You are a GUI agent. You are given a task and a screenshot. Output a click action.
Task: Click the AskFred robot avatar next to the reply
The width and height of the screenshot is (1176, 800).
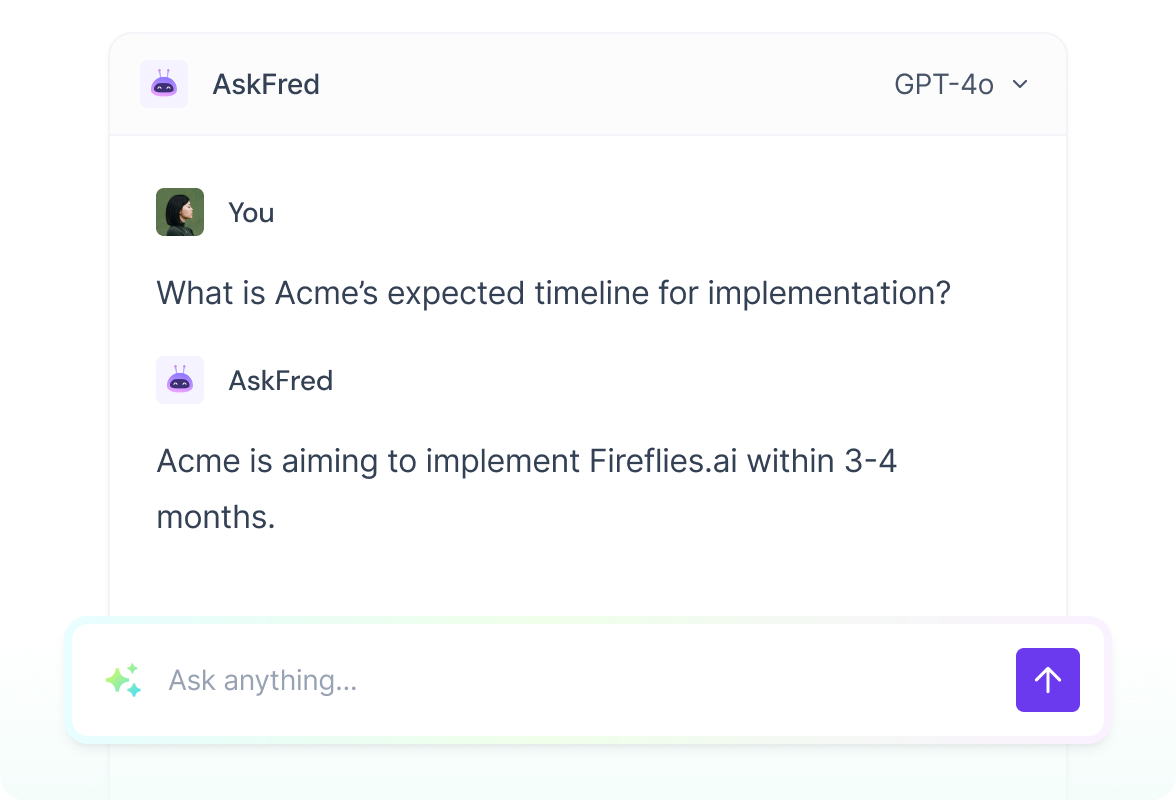(180, 380)
